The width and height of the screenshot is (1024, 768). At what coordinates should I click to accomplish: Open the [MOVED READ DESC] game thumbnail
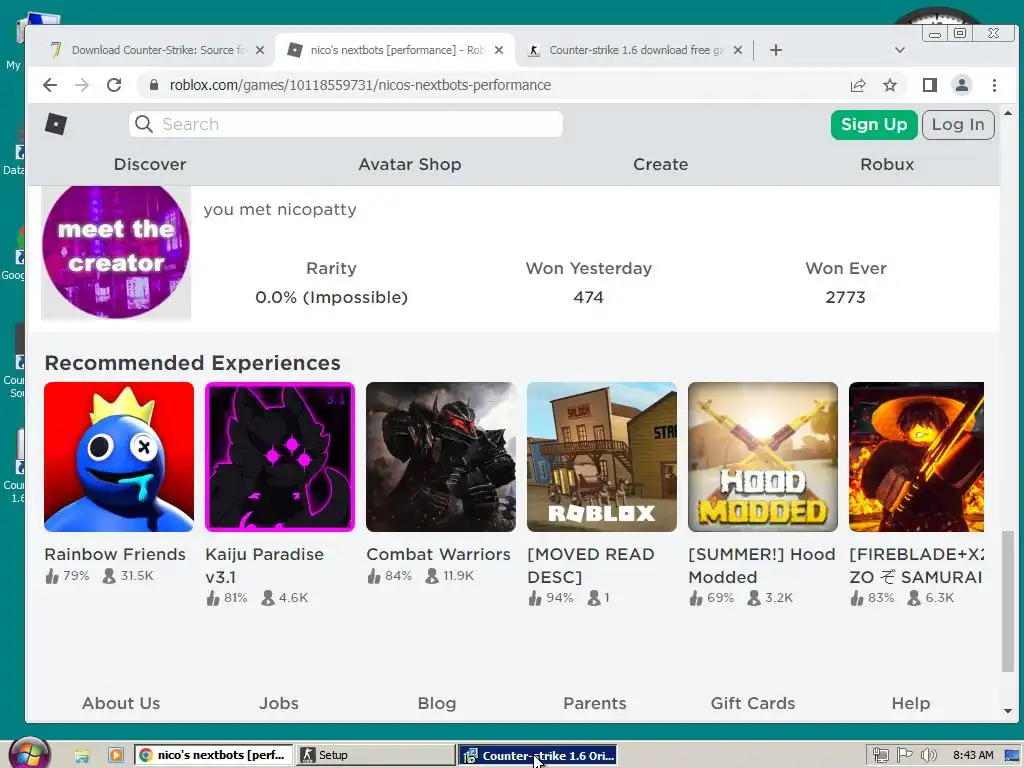[601, 456]
